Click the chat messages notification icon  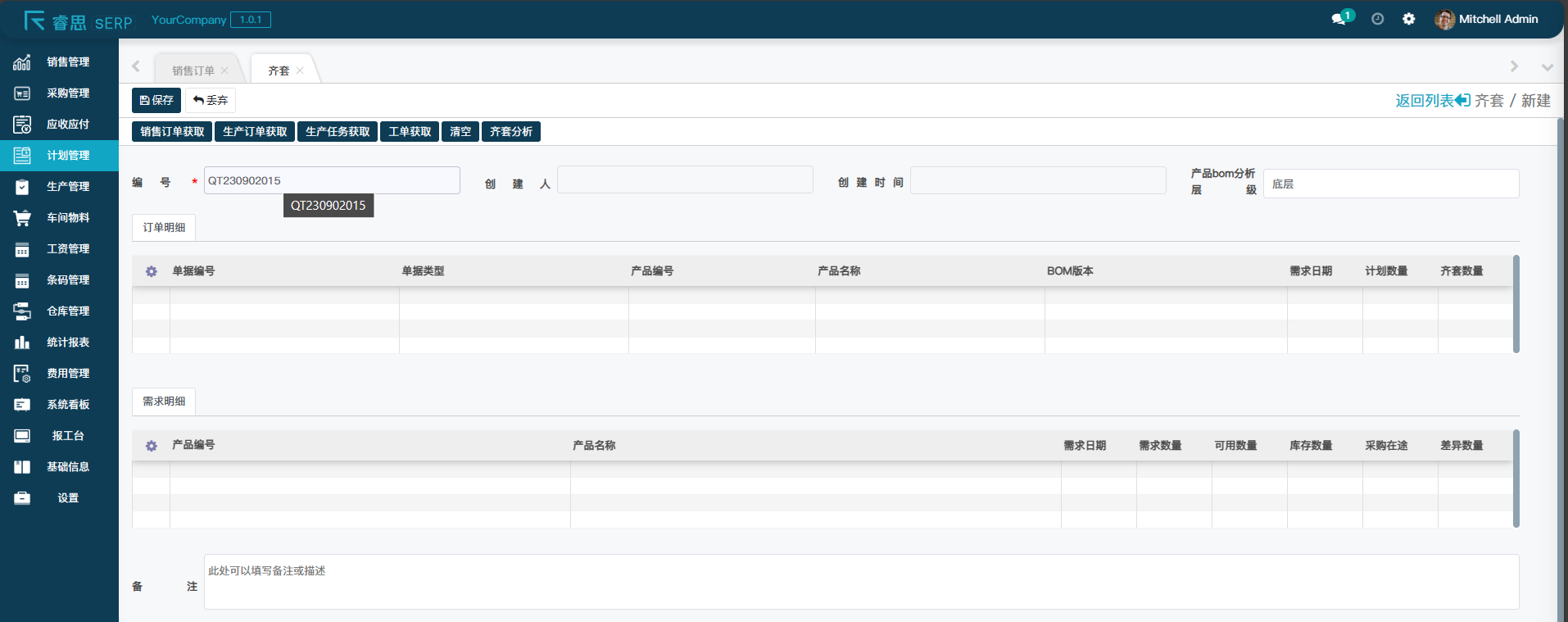click(1340, 19)
